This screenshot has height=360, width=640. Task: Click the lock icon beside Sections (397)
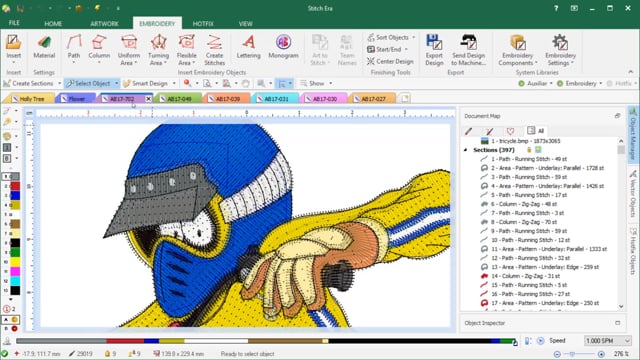[529, 150]
